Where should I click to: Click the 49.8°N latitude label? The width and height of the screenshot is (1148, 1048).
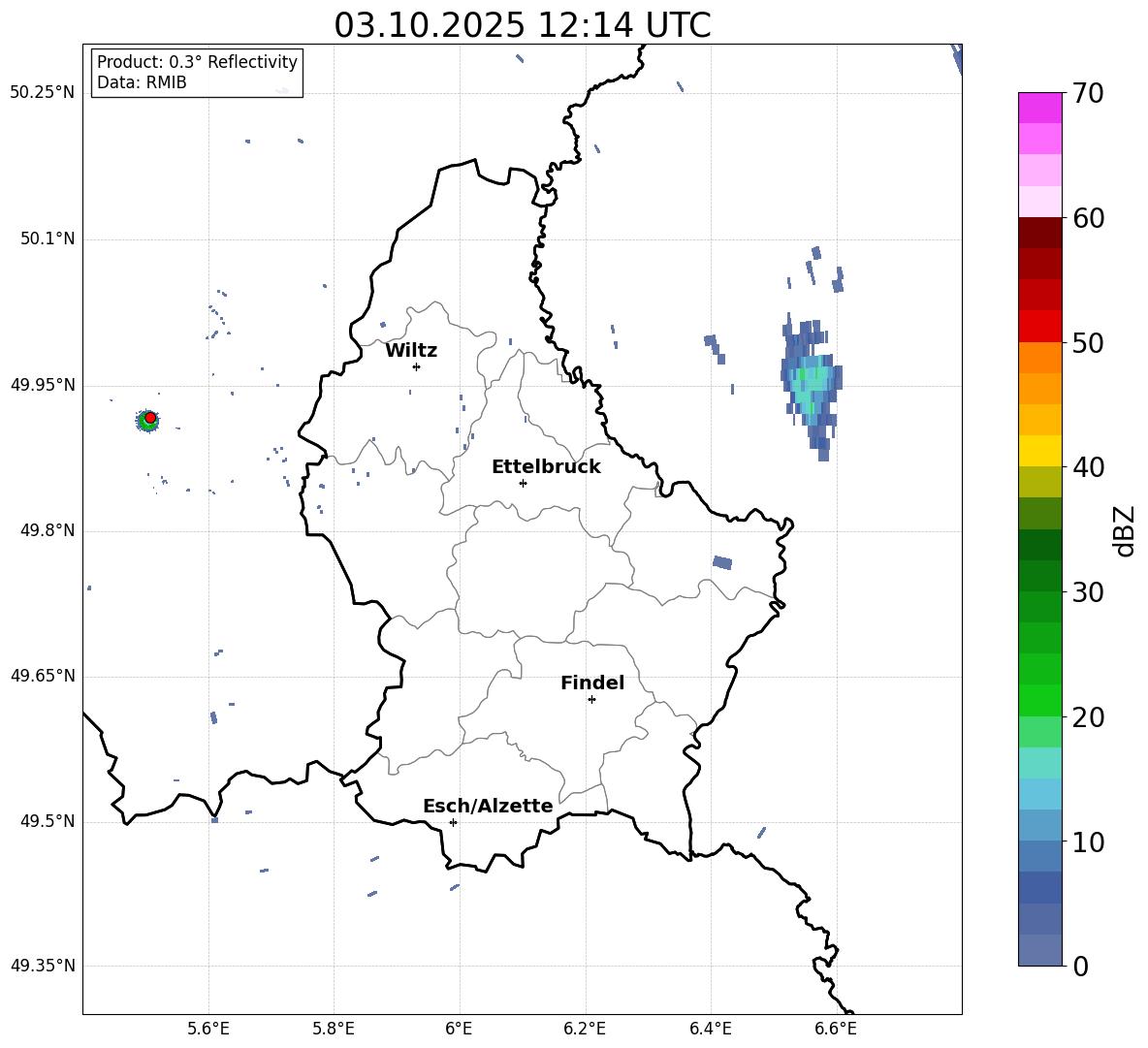(x=47, y=530)
